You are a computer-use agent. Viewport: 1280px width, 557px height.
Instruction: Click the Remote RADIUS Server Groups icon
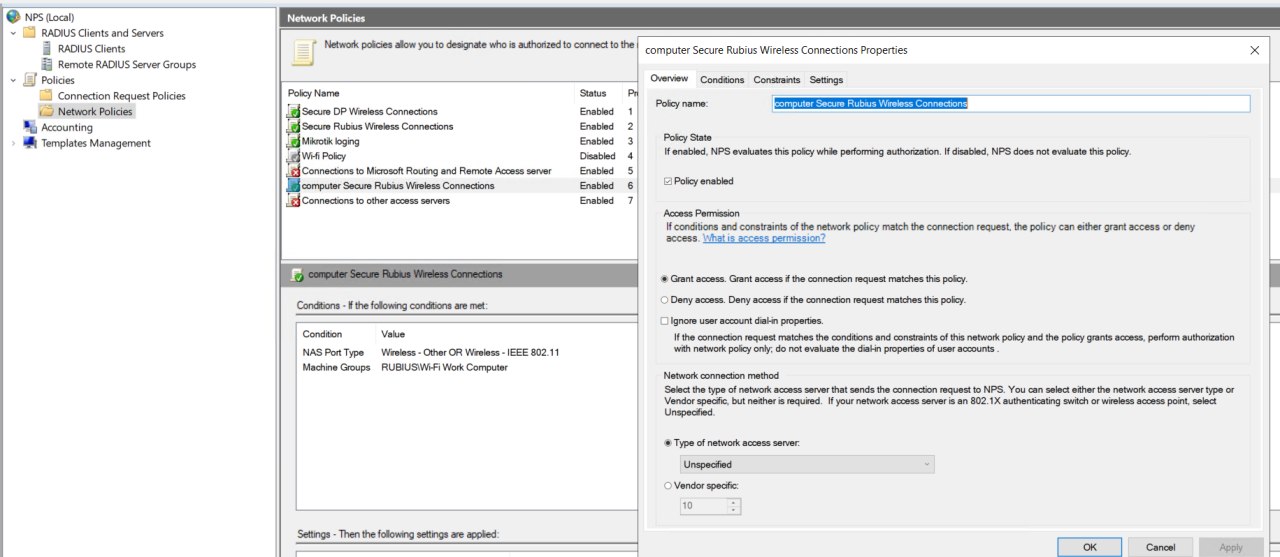tap(47, 64)
